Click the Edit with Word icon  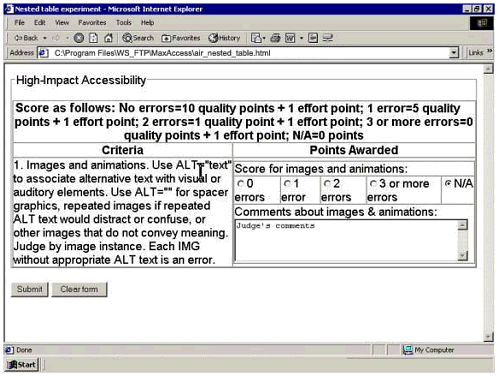point(290,38)
